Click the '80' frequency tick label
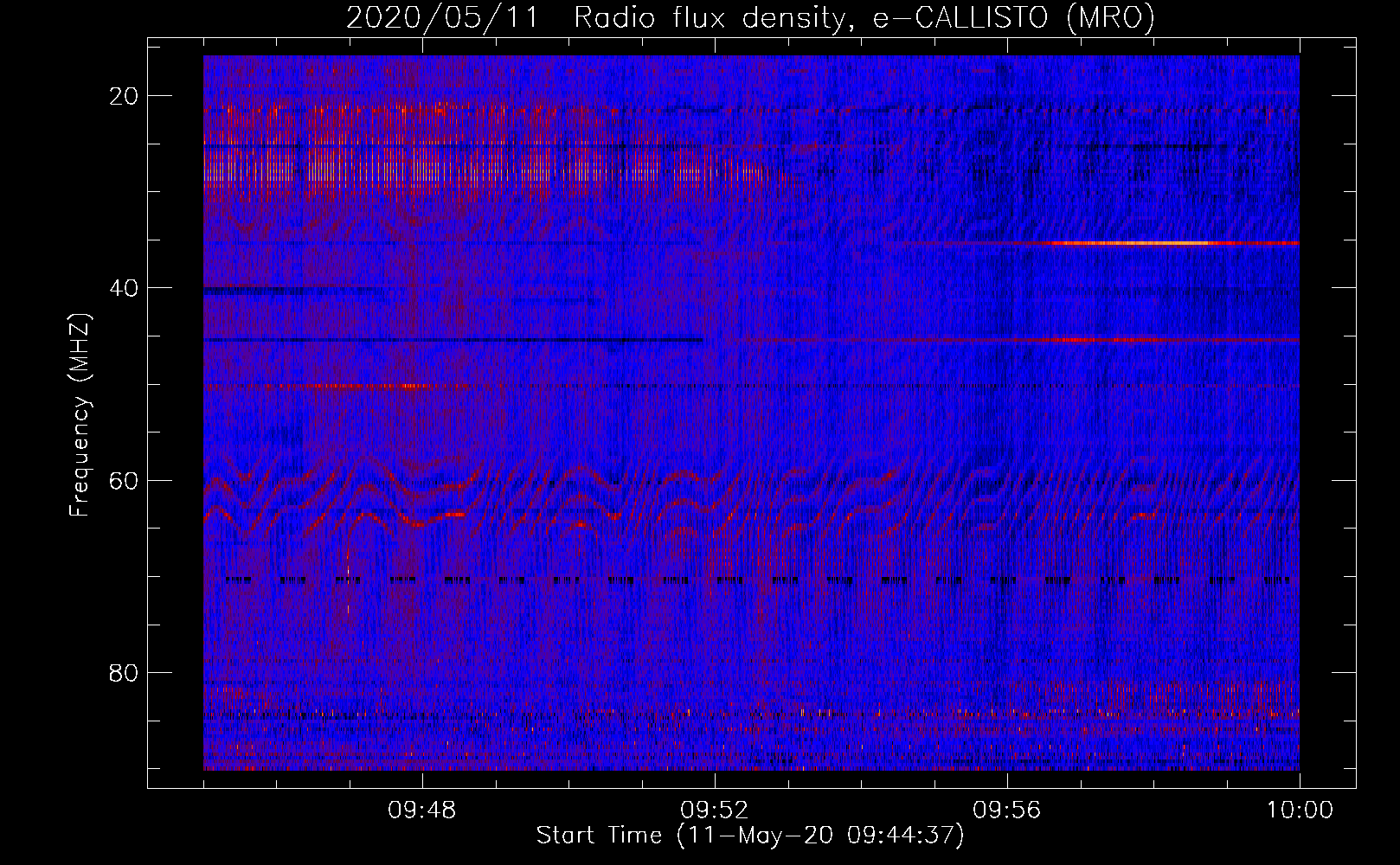1400x865 pixels. tap(124, 672)
